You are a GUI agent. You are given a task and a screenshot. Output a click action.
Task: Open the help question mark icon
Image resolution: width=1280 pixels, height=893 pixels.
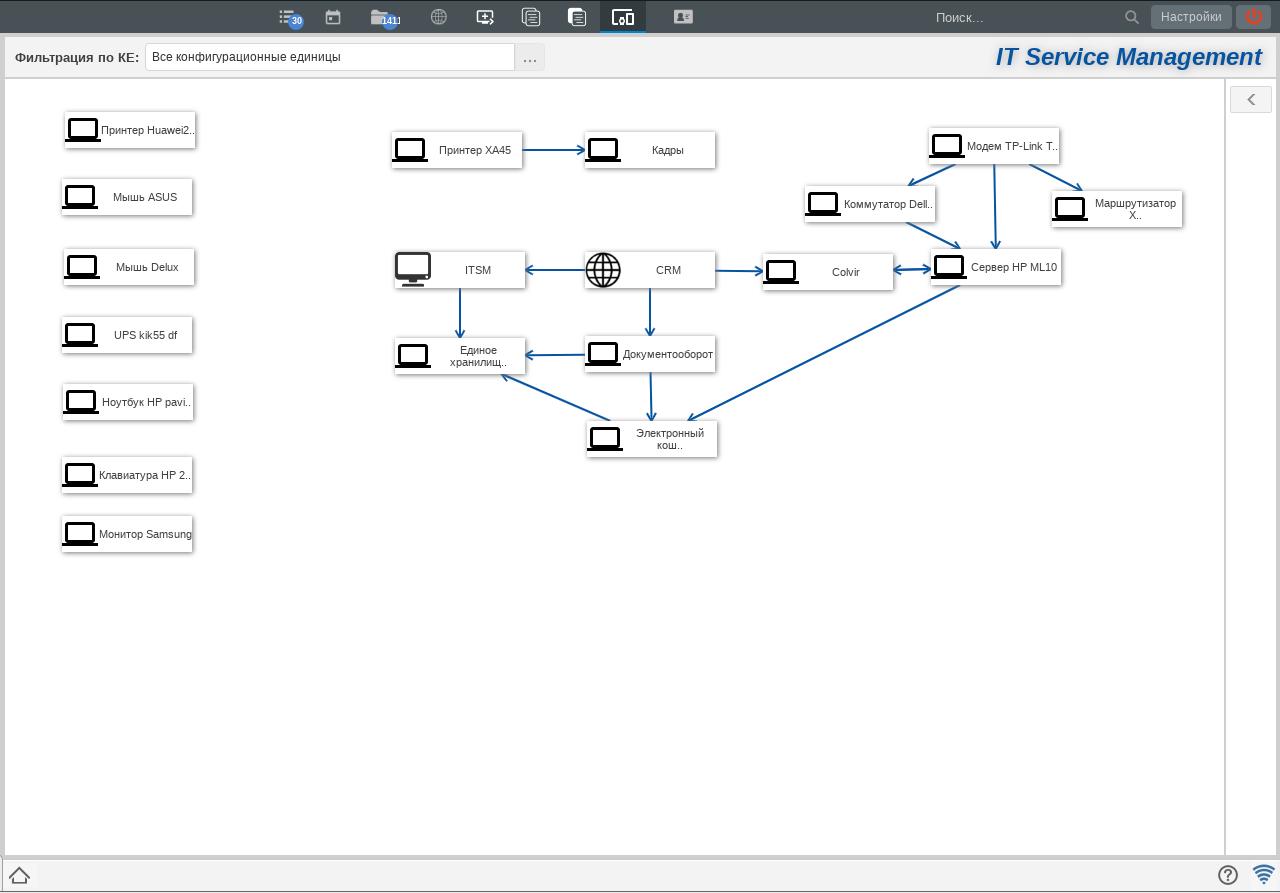pyautogui.click(x=1228, y=875)
